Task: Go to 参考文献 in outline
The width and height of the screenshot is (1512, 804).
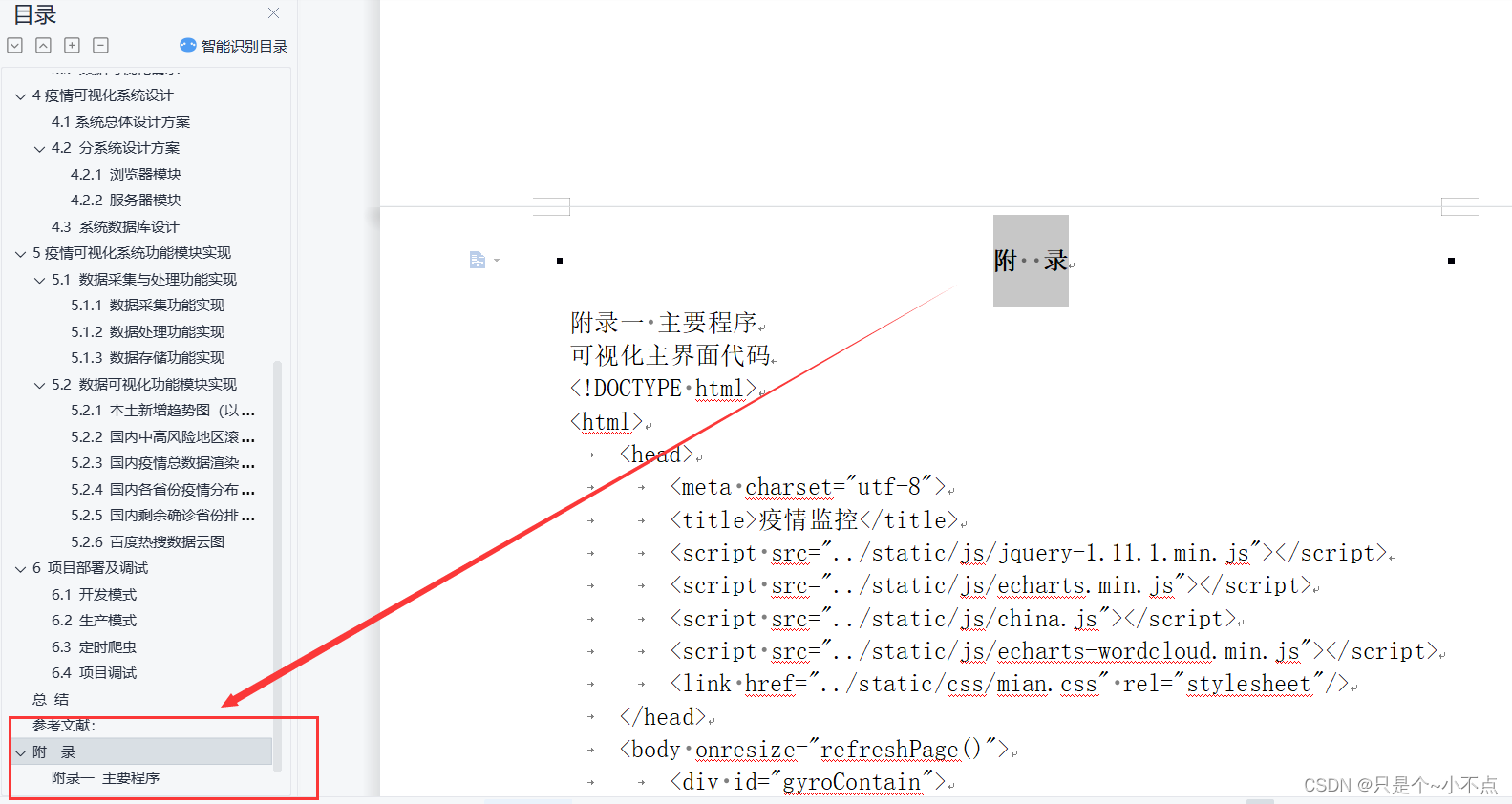Action: (x=64, y=726)
